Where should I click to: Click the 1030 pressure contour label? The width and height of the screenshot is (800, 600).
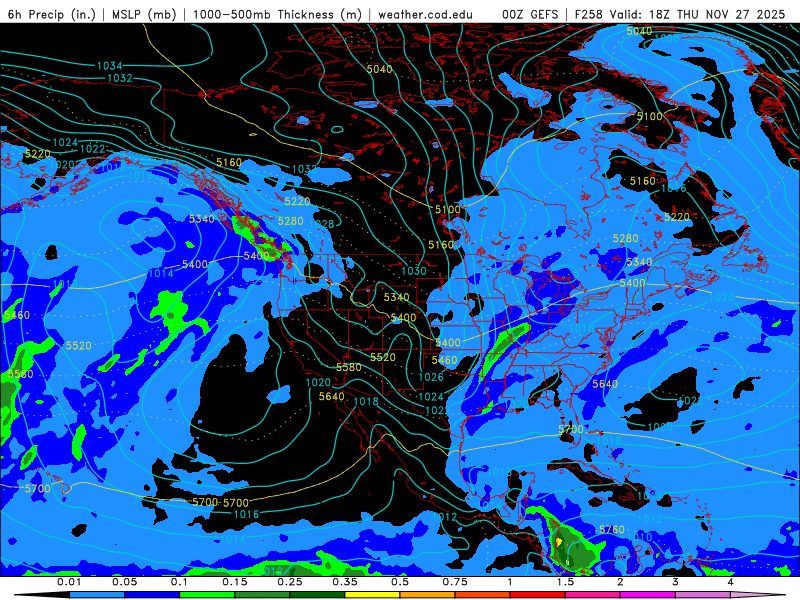click(x=414, y=270)
